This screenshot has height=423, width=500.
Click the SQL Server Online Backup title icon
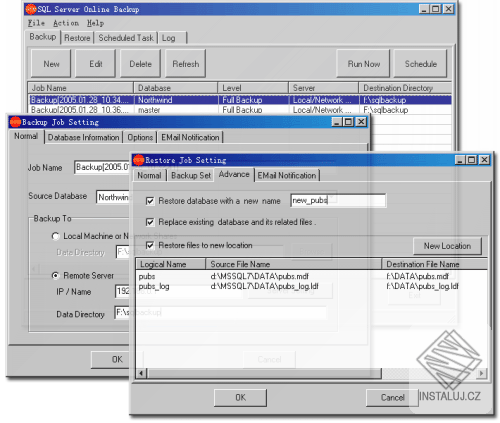coord(31,9)
